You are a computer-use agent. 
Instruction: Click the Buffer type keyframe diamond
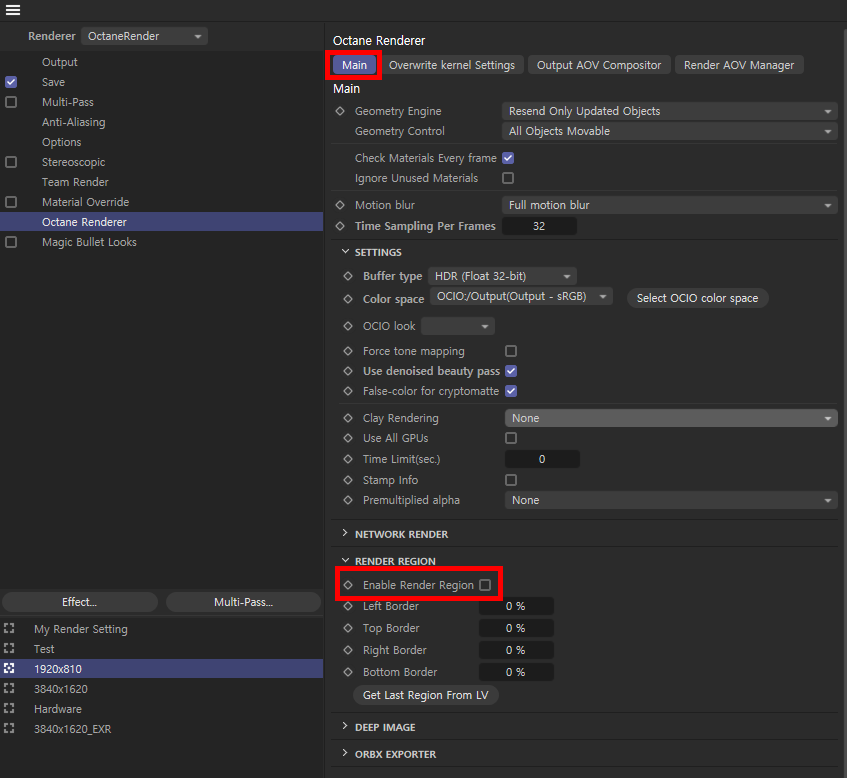coord(348,276)
